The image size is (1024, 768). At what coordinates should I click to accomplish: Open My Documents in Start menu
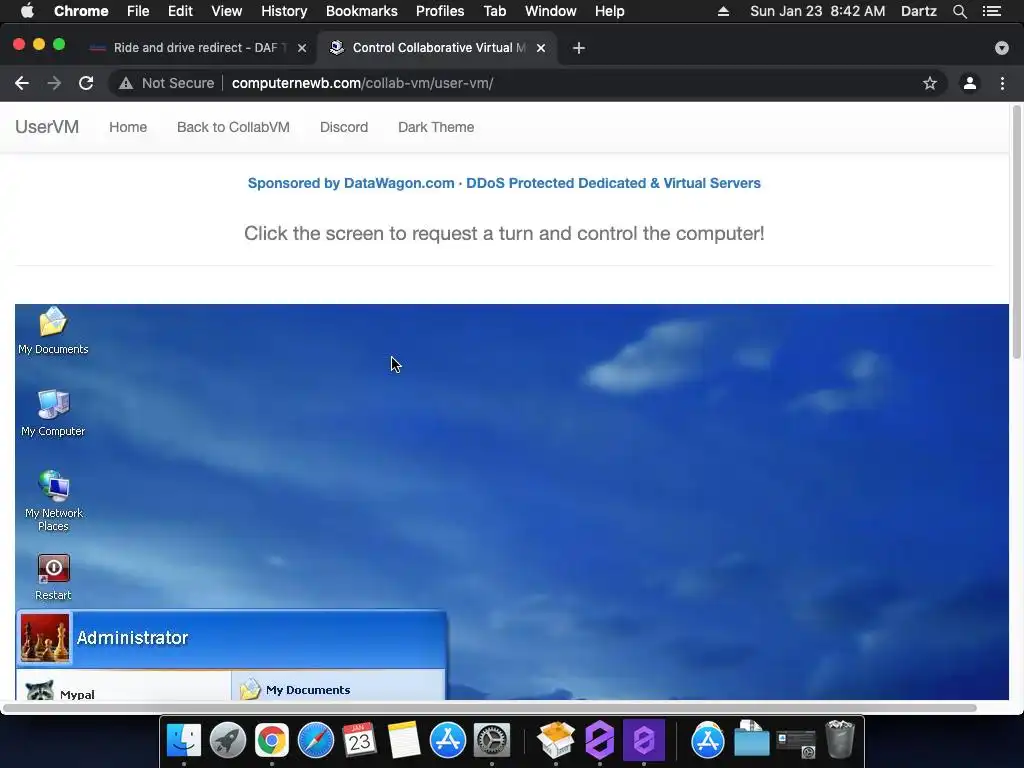(295, 690)
